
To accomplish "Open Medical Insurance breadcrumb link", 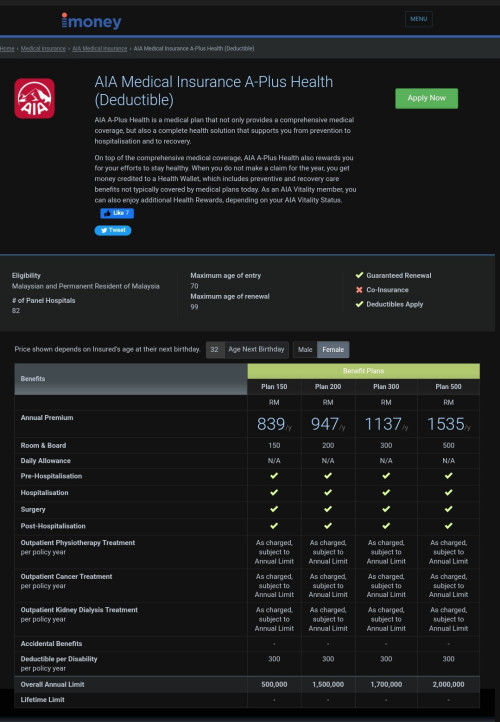I will coord(43,48).
